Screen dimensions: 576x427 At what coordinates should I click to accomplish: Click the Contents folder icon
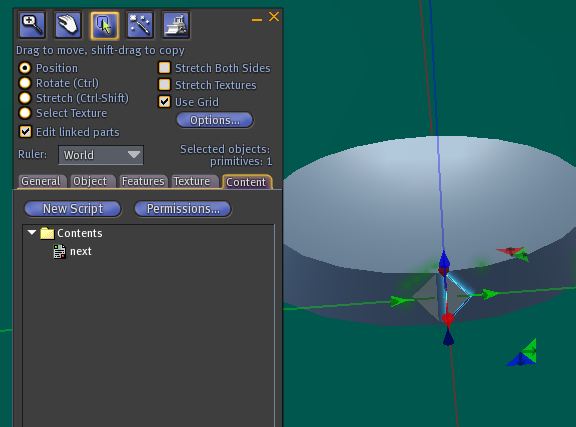[47, 233]
